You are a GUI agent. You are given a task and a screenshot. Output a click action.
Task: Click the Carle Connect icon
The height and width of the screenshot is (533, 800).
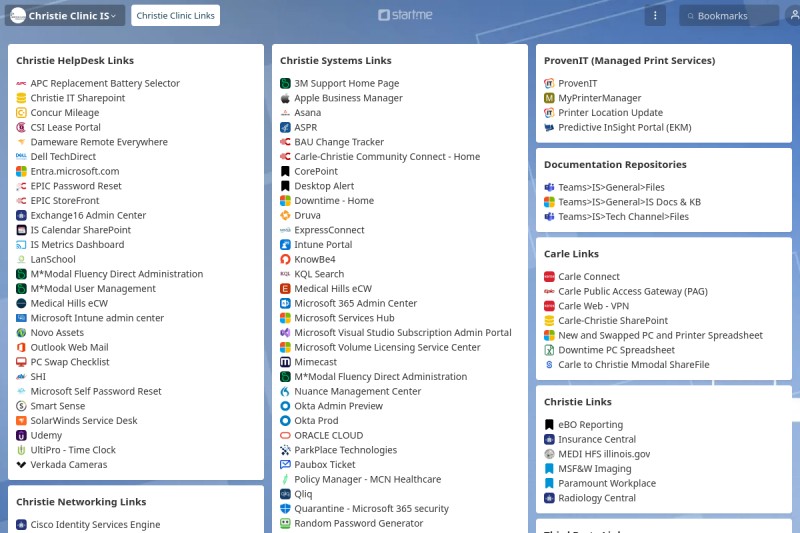click(x=549, y=276)
